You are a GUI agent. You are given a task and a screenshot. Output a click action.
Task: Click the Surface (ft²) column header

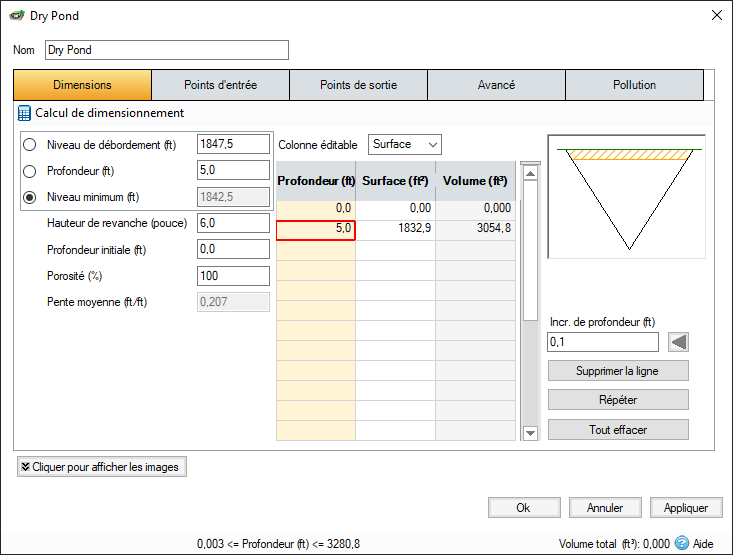pos(395,181)
